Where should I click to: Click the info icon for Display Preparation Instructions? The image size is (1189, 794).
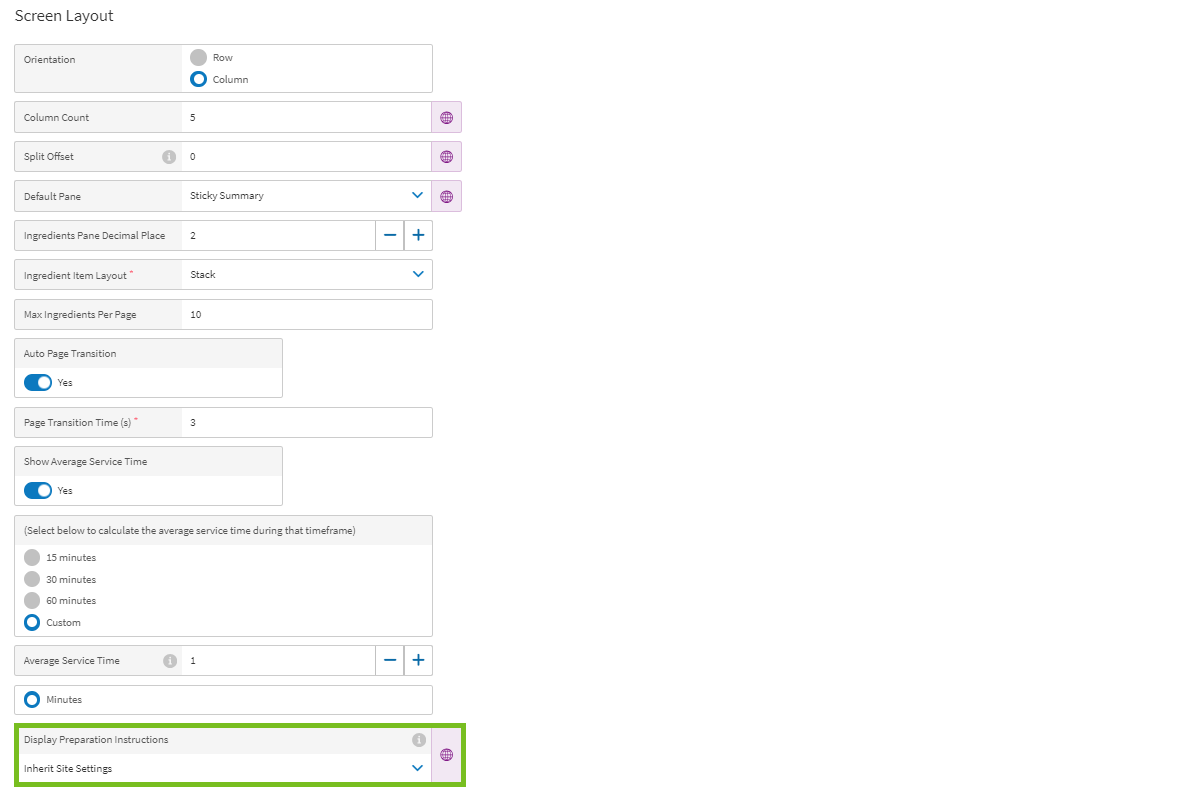point(419,740)
